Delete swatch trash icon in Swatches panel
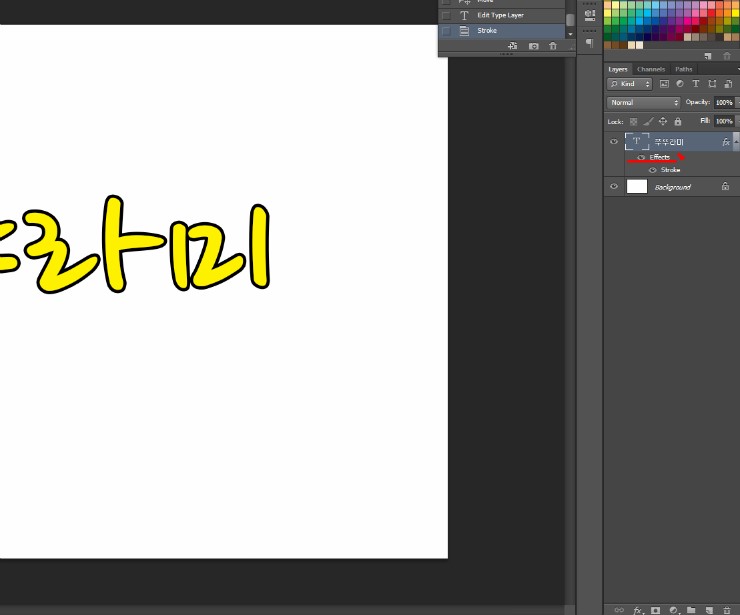This screenshot has height=615, width=740. 727,56
